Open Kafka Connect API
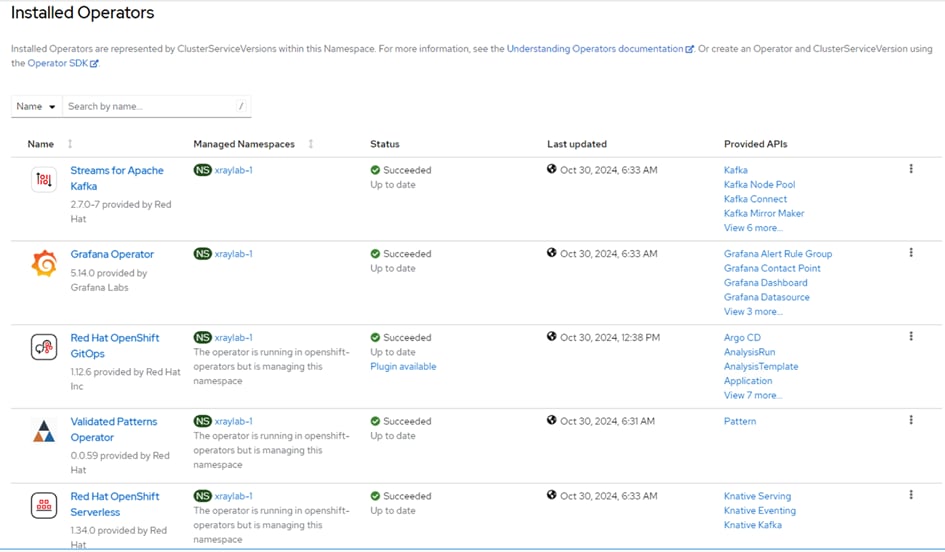The image size is (945, 552). coord(755,199)
